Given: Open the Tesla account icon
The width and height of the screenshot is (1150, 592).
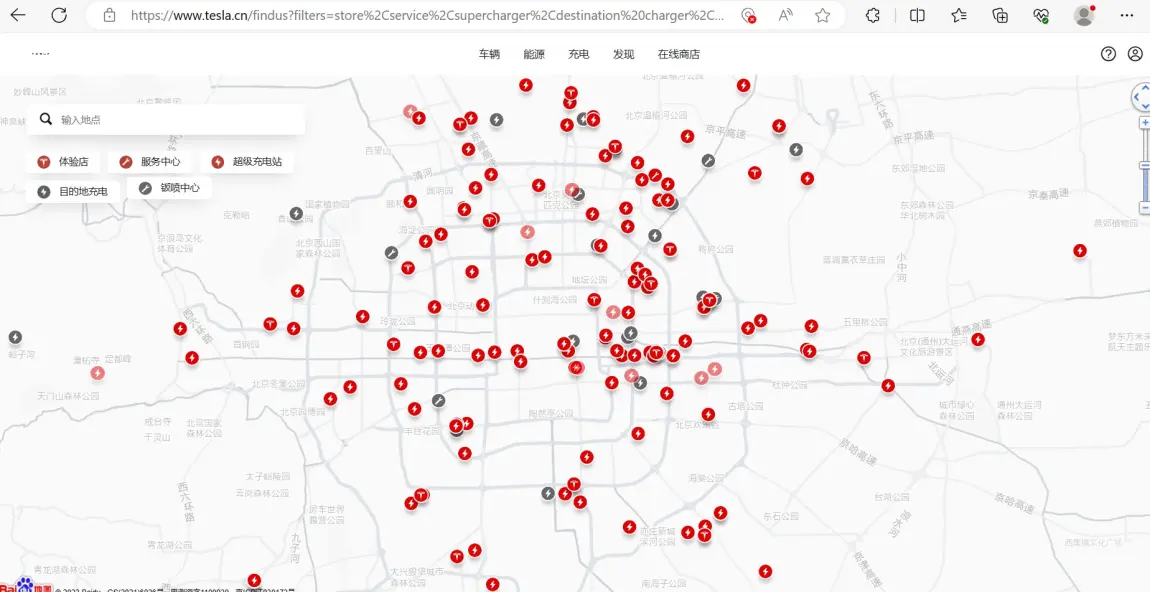Looking at the screenshot, I should (x=1135, y=54).
